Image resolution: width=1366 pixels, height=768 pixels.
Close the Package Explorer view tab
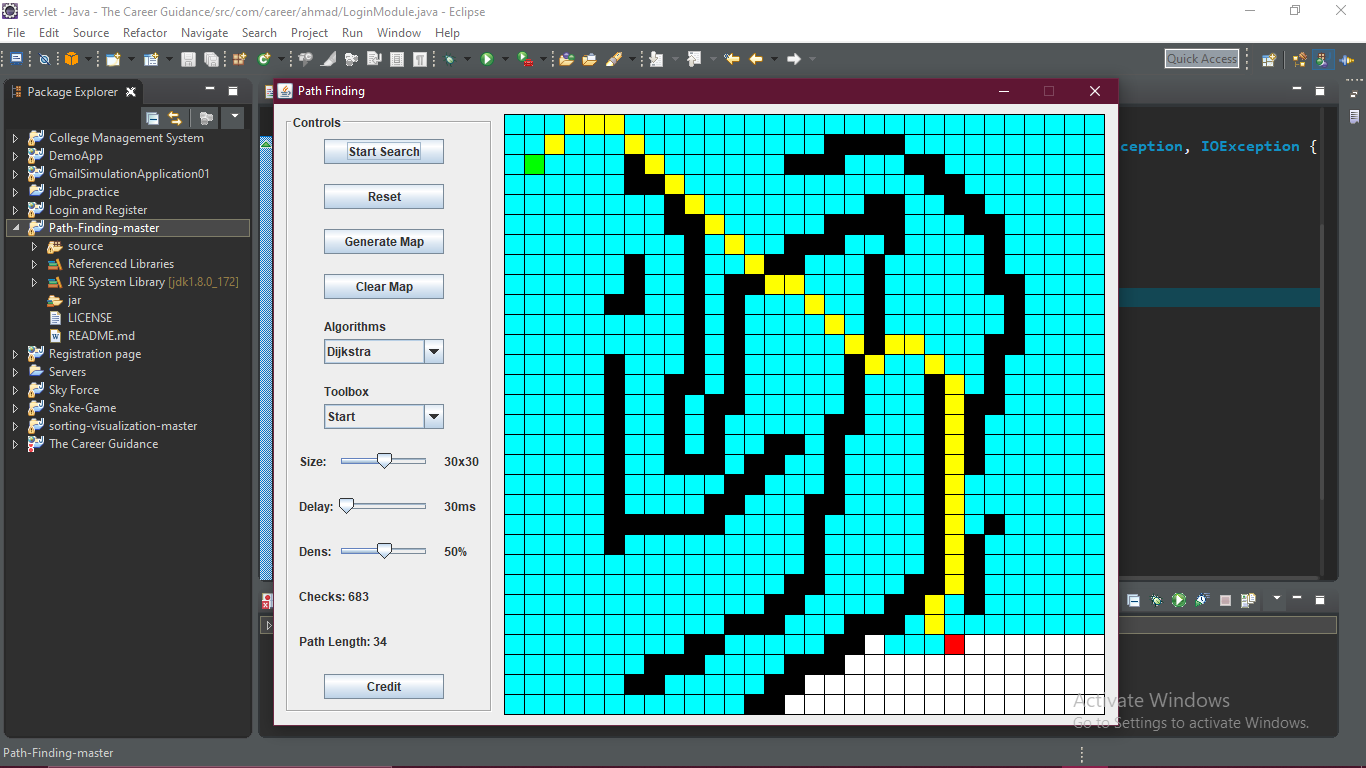coord(130,92)
